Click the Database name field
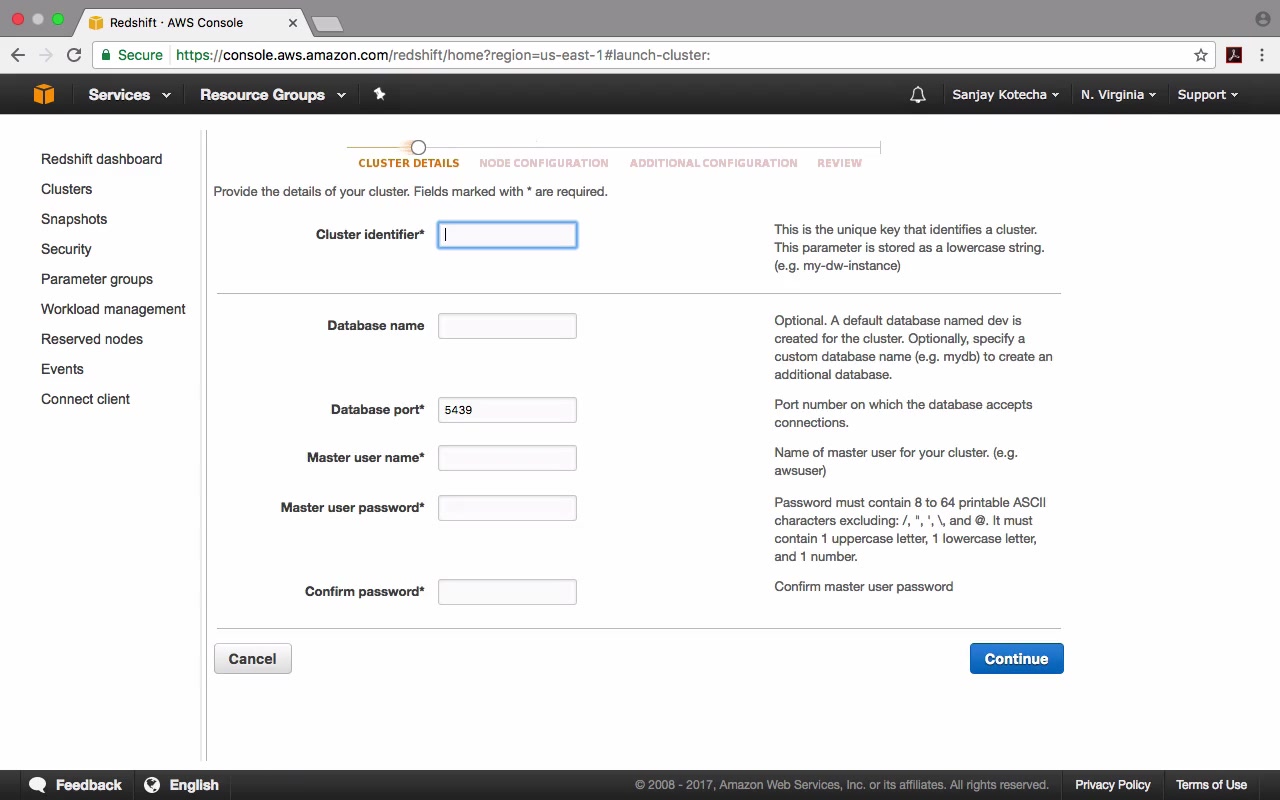 click(x=507, y=326)
